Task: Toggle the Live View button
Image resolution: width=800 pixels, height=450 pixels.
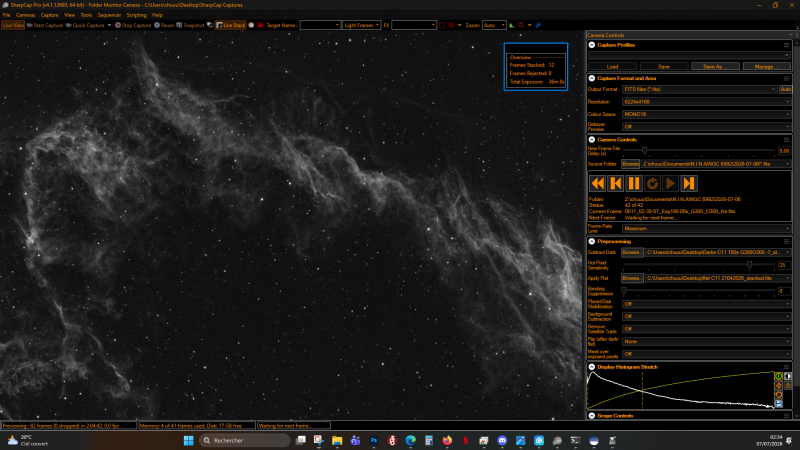Action: pyautogui.click(x=13, y=25)
